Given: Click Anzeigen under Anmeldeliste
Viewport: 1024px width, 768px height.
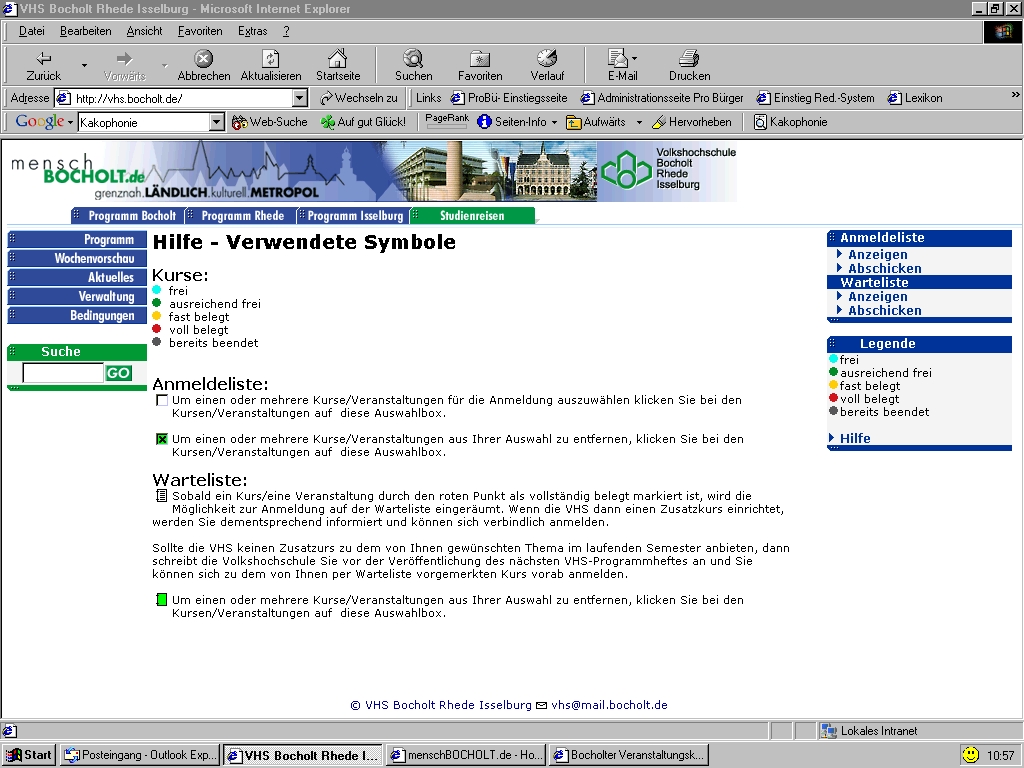Looking at the screenshot, I should 877,255.
